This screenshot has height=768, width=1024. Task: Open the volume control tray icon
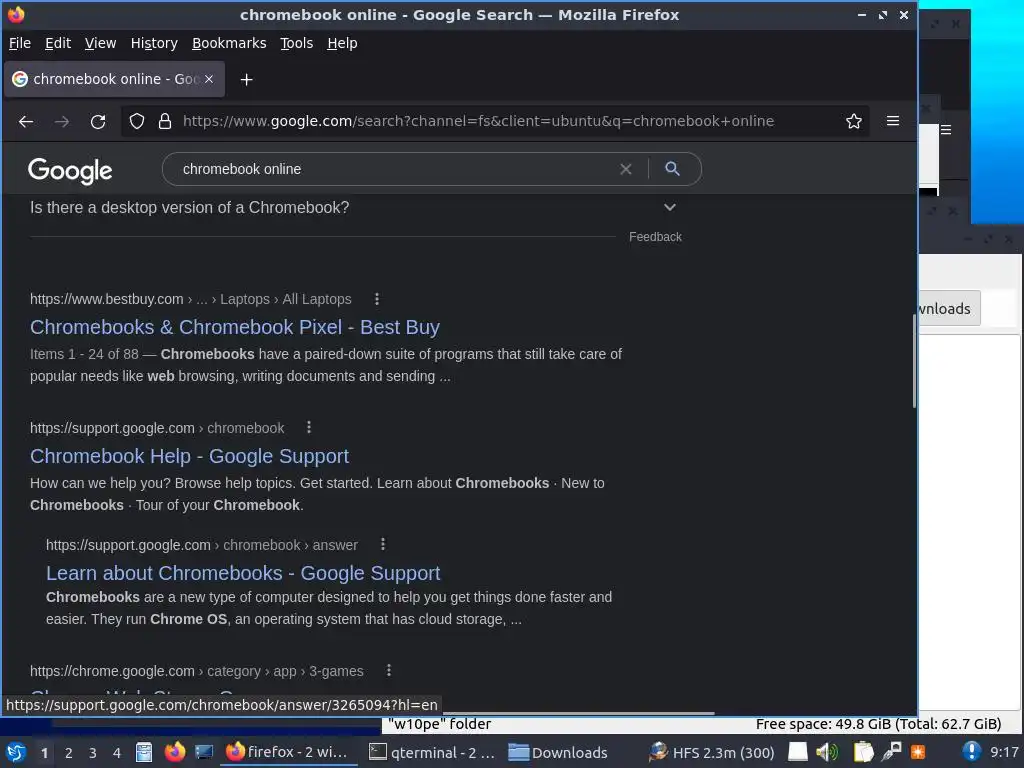click(x=826, y=752)
